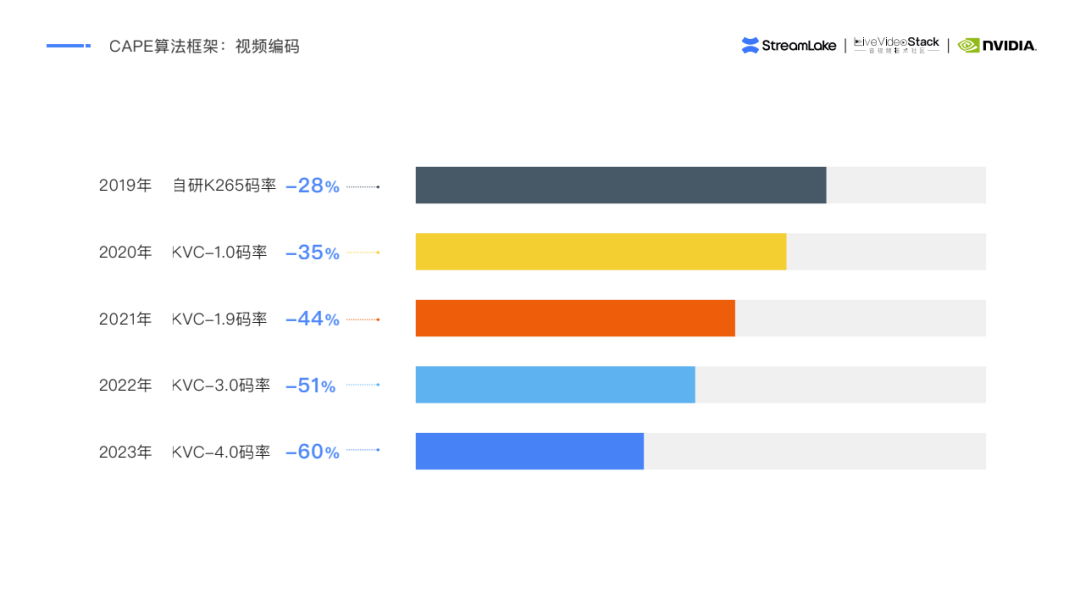Click the blue KVC-4.0 bar
The image size is (1080, 605).
point(529,451)
